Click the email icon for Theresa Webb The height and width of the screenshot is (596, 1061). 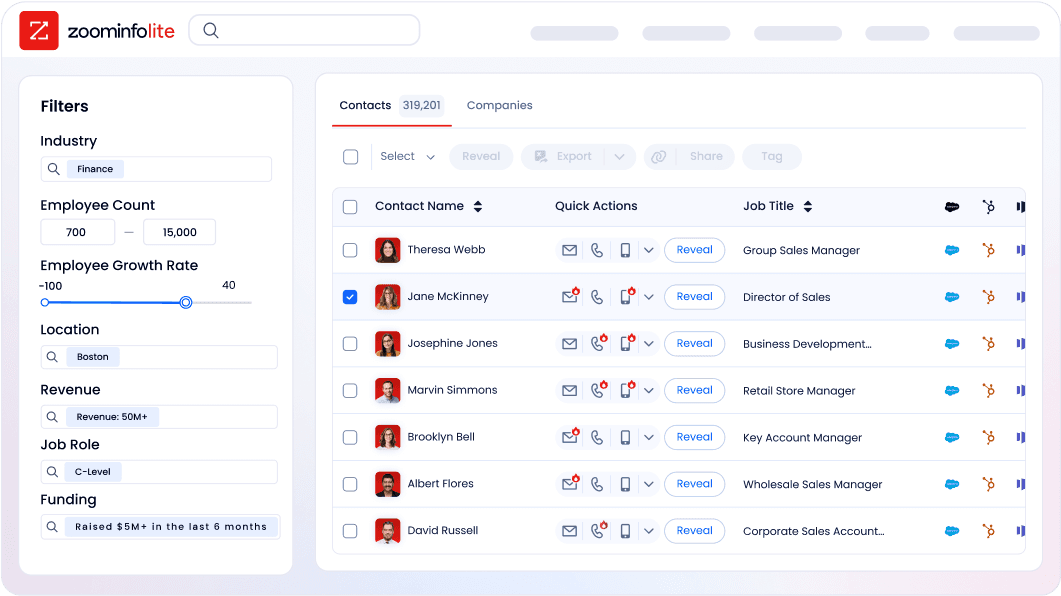569,250
